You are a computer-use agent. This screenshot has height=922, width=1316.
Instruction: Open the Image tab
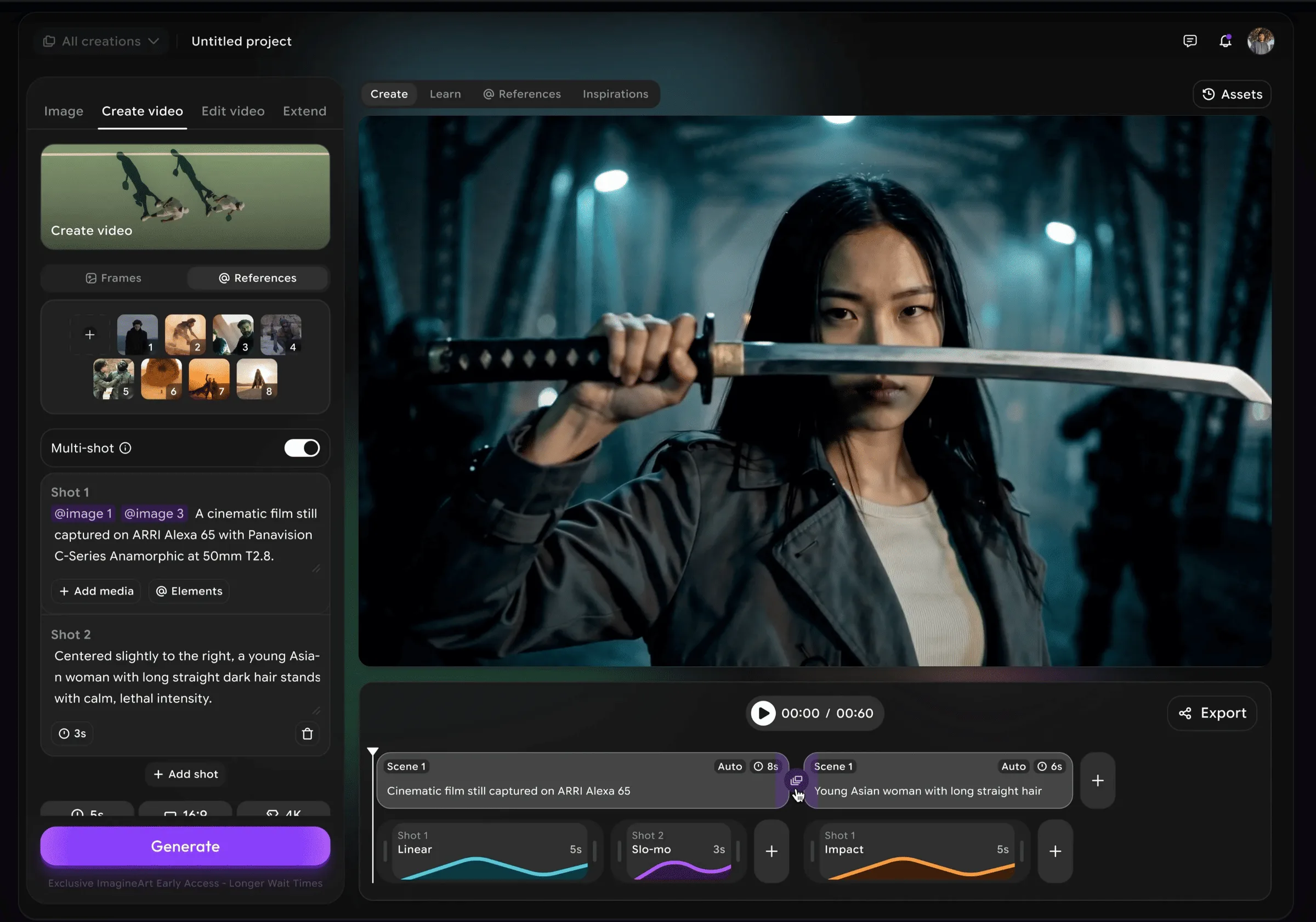64,111
